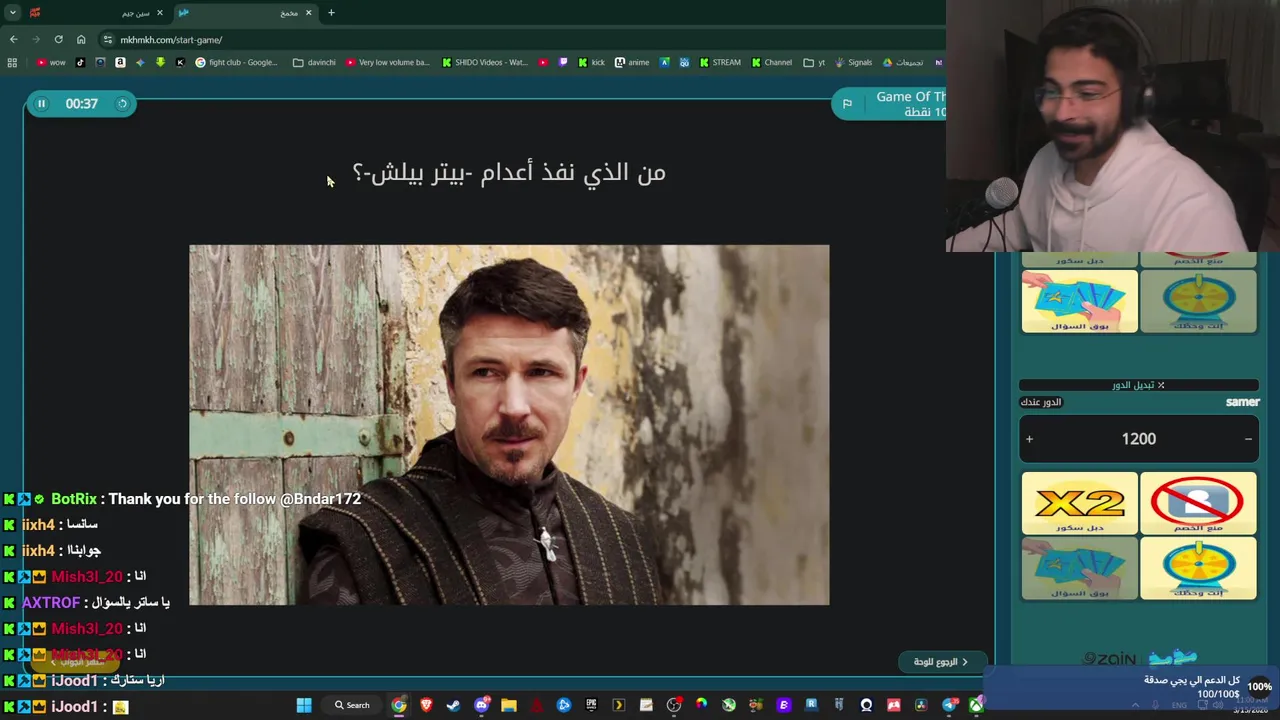Open Xbox app from taskbar

[x=976, y=705]
